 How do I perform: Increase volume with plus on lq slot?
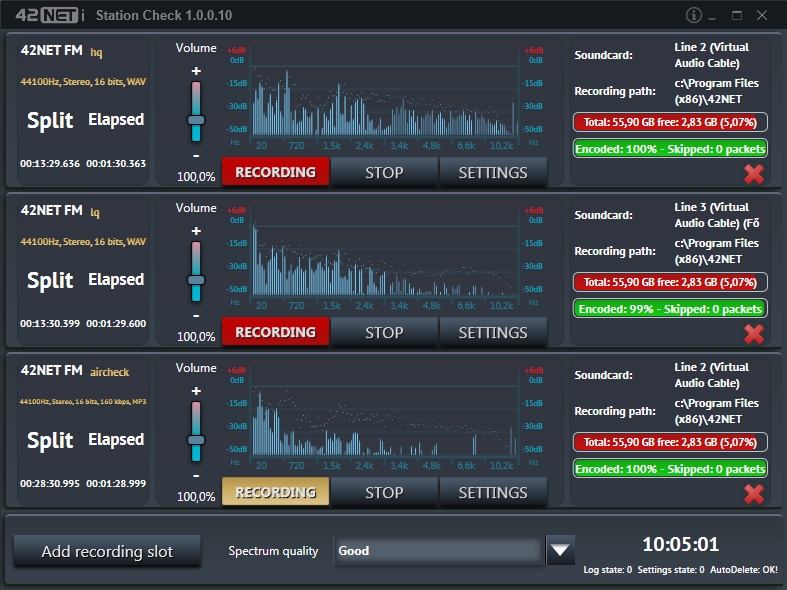click(x=196, y=231)
